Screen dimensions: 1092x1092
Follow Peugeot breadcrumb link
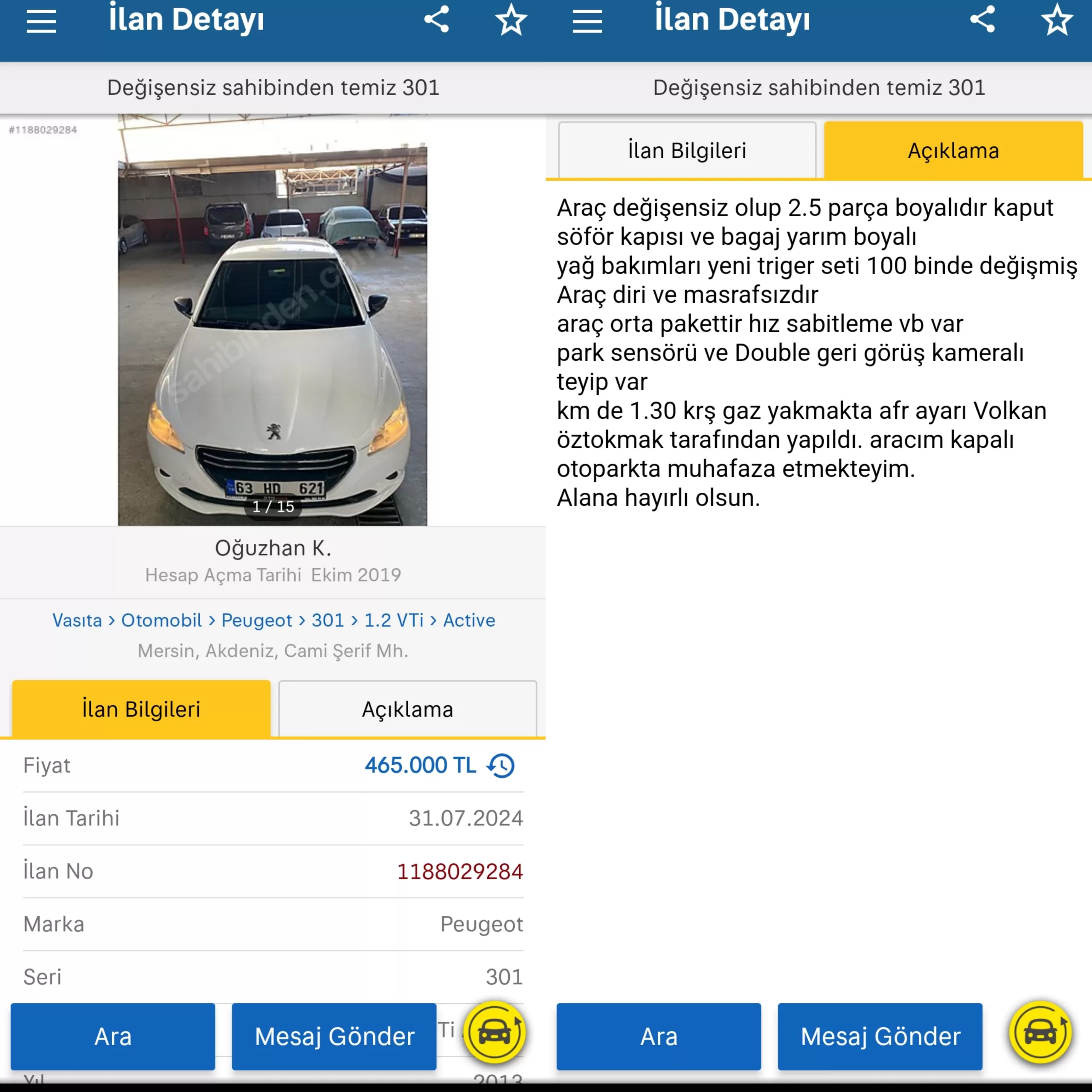[257, 620]
